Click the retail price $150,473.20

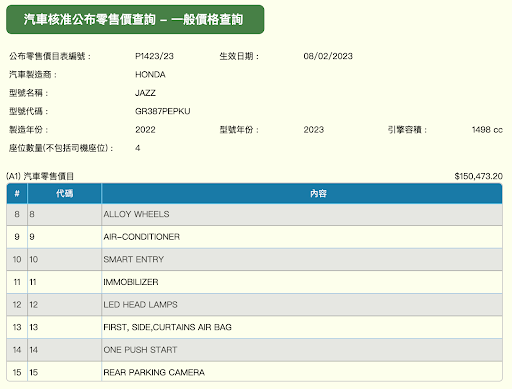(478, 176)
